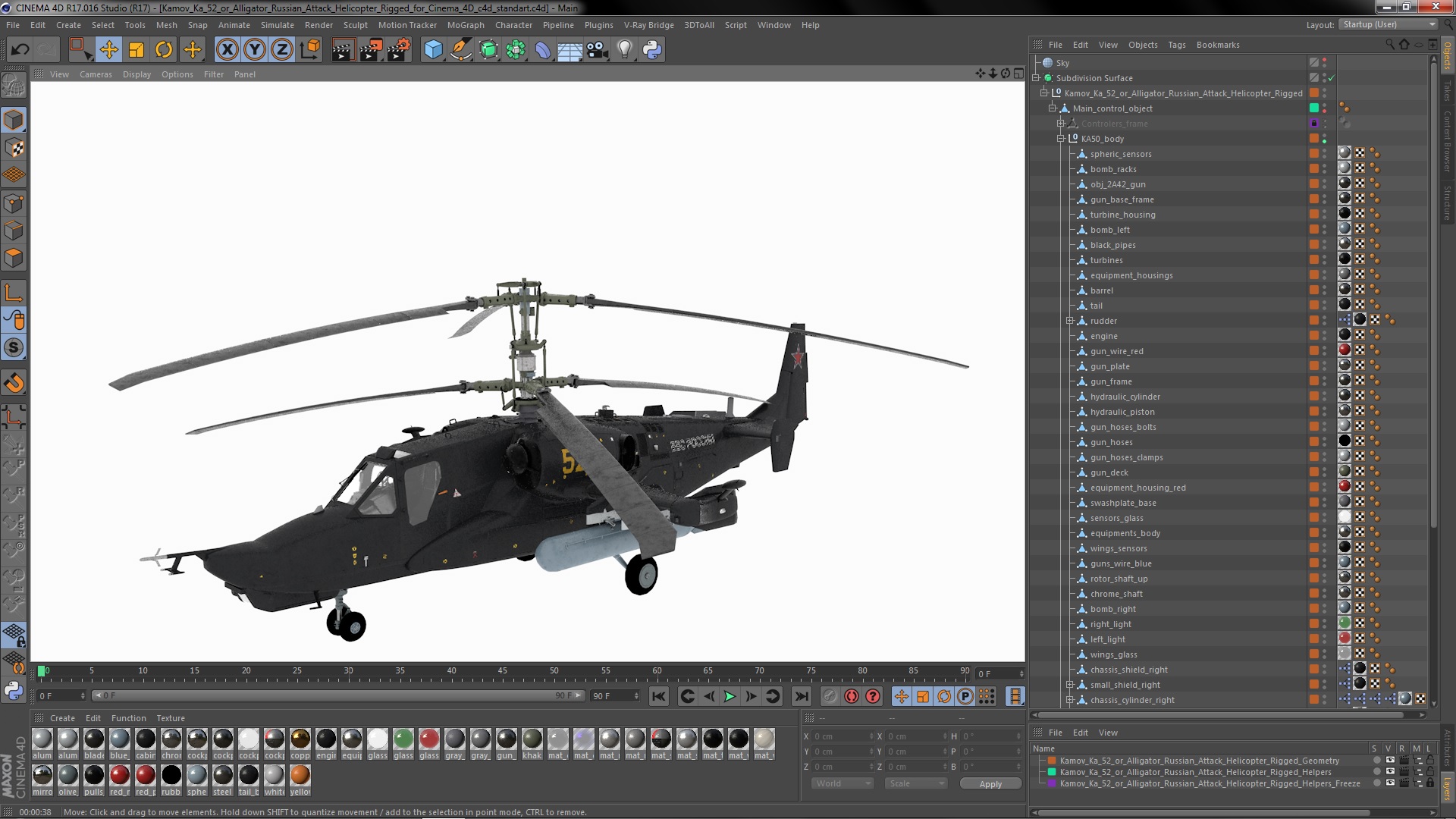Open the Layout Startup dropdown

(x=1389, y=25)
